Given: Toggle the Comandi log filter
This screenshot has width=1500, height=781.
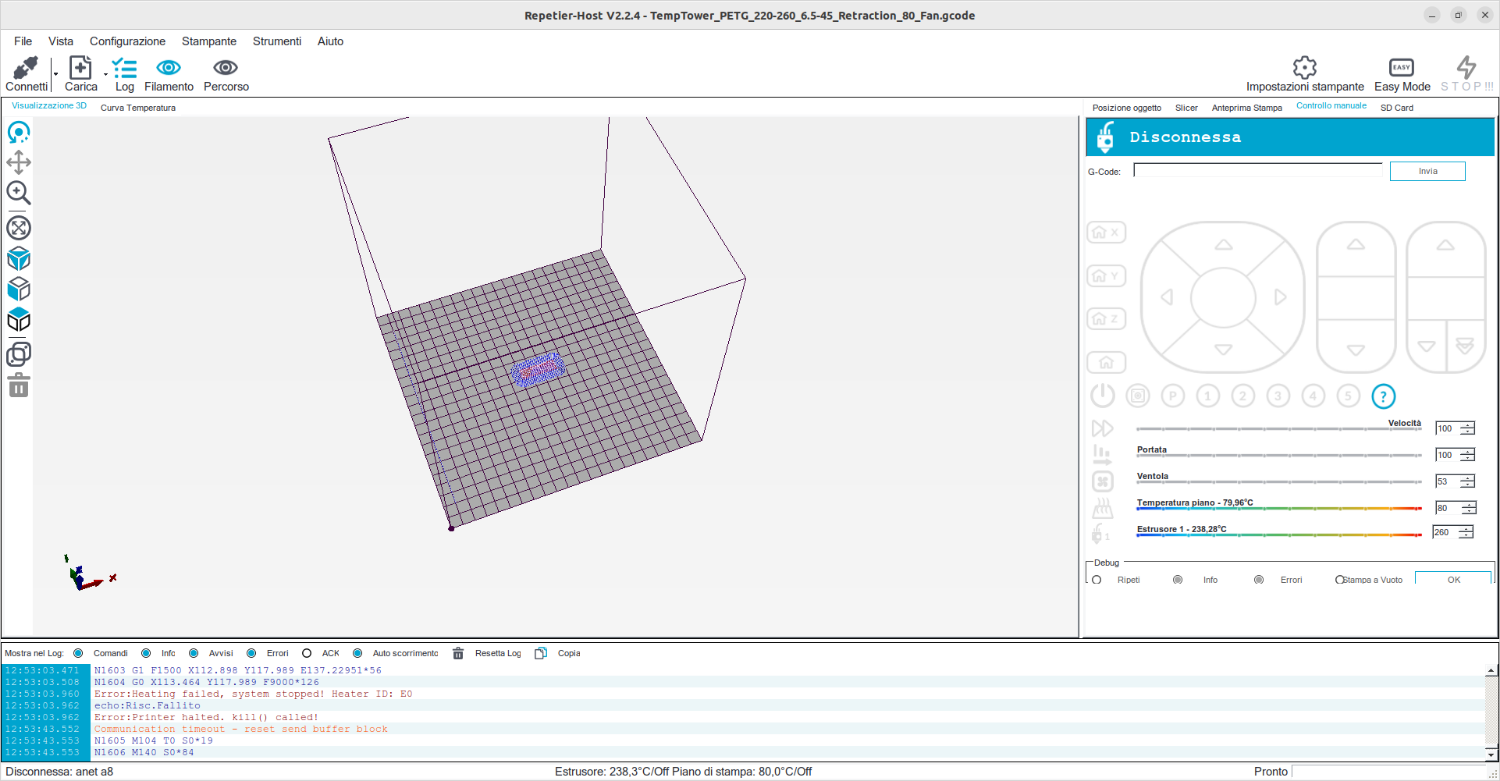Looking at the screenshot, I should (79, 653).
